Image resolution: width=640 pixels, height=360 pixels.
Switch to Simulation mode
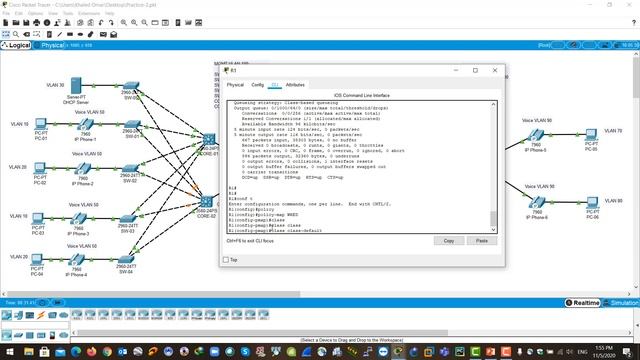tap(621, 303)
